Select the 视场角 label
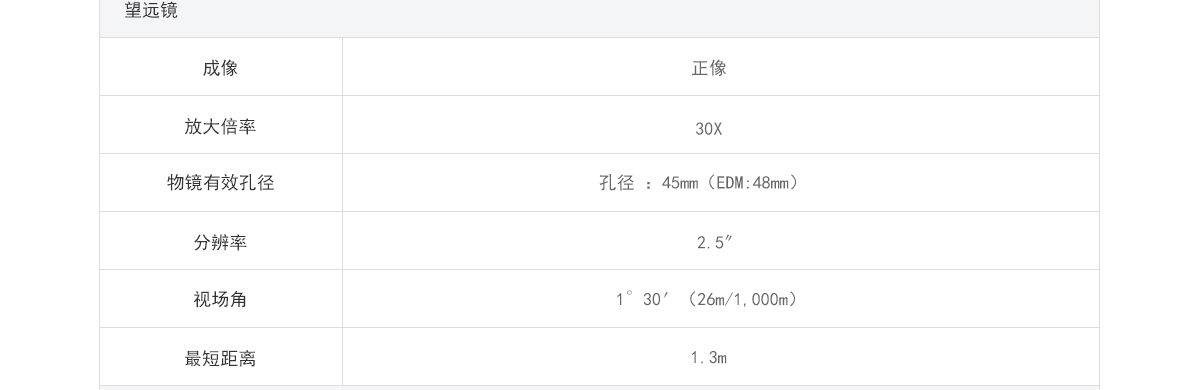Viewport: 1200px width, 390px height. 220,299
